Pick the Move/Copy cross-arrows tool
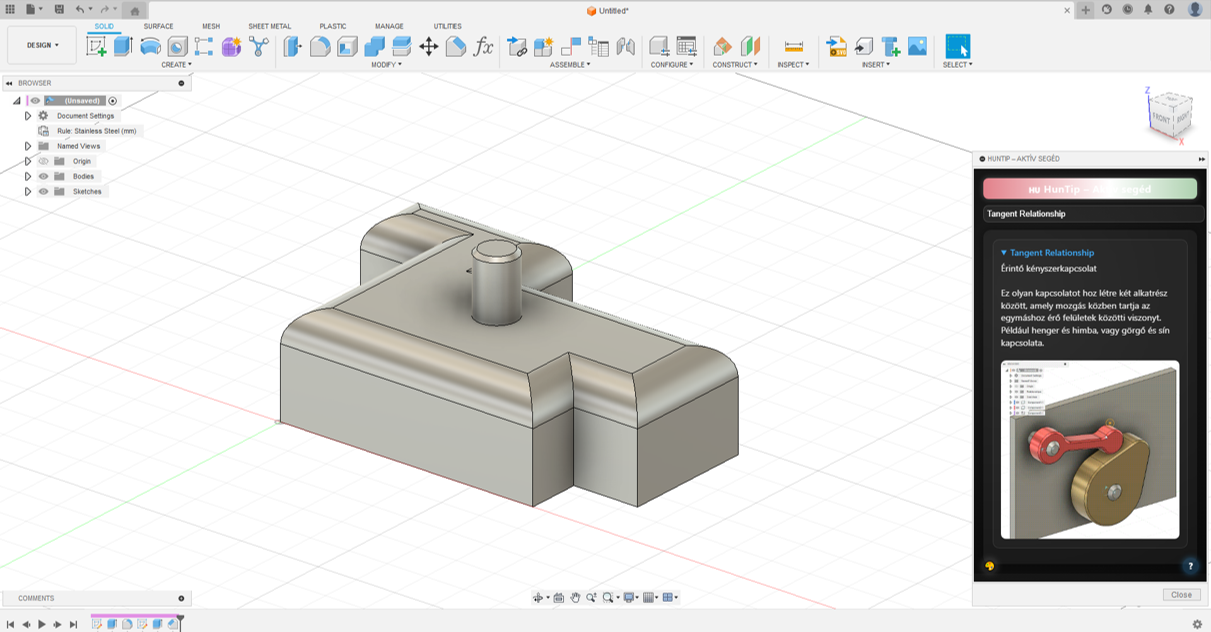 click(429, 46)
